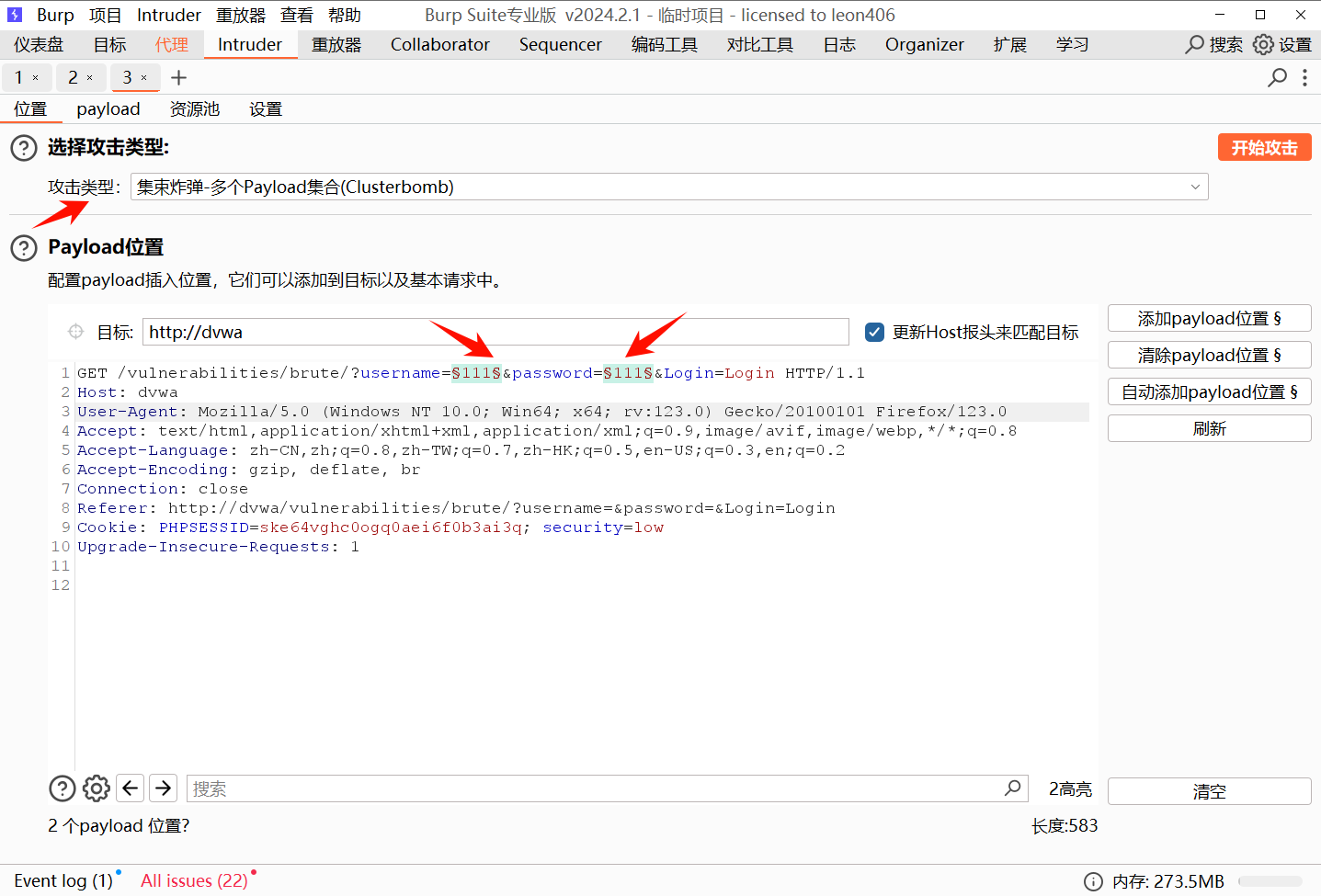Switch to the 设置 sub-tab
This screenshot has width=1321, height=896.
pyautogui.click(x=266, y=108)
